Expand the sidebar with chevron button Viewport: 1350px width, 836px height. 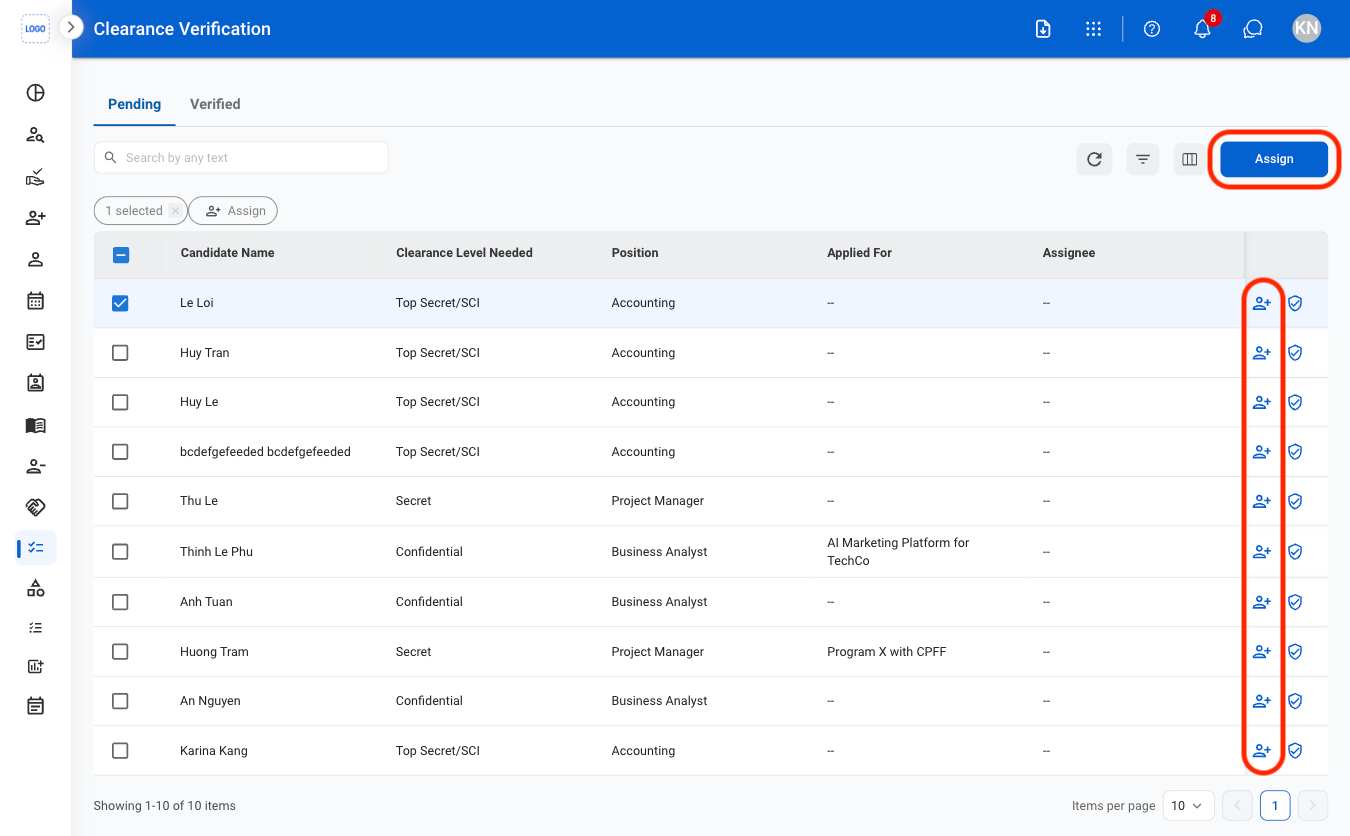point(70,27)
